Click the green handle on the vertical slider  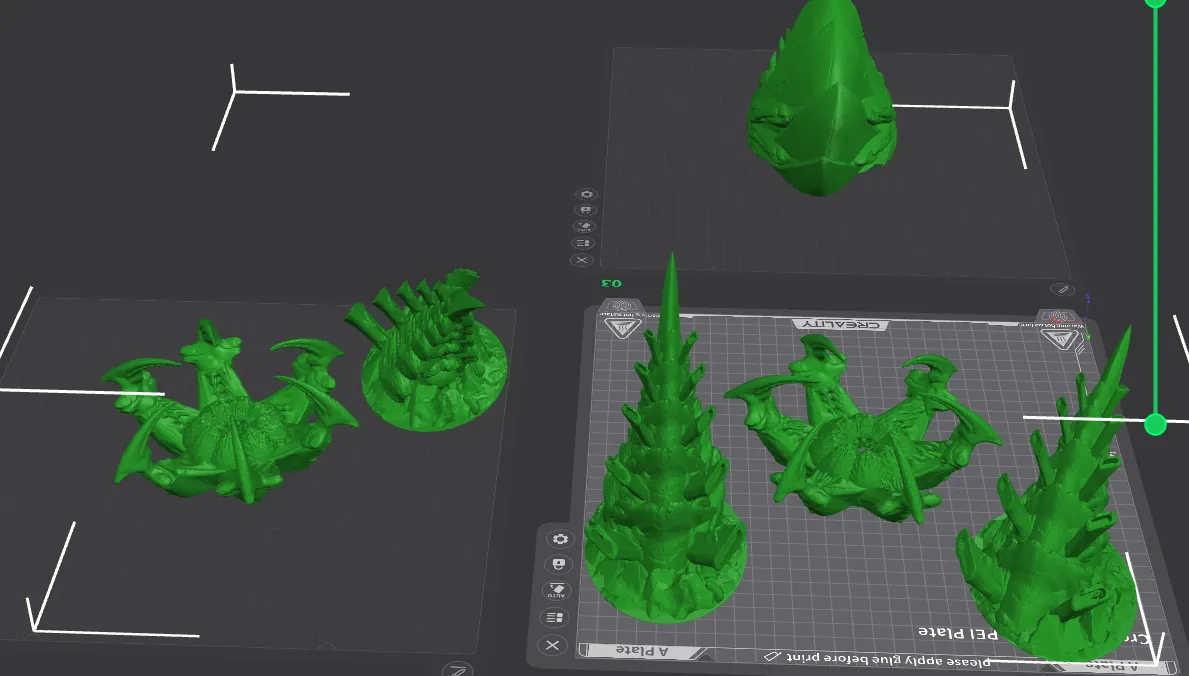(1155, 424)
